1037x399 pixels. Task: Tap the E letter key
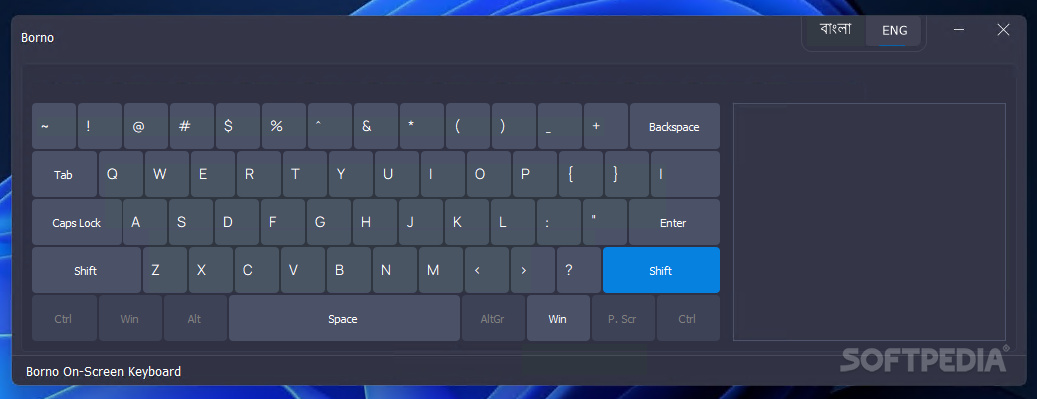click(213, 174)
